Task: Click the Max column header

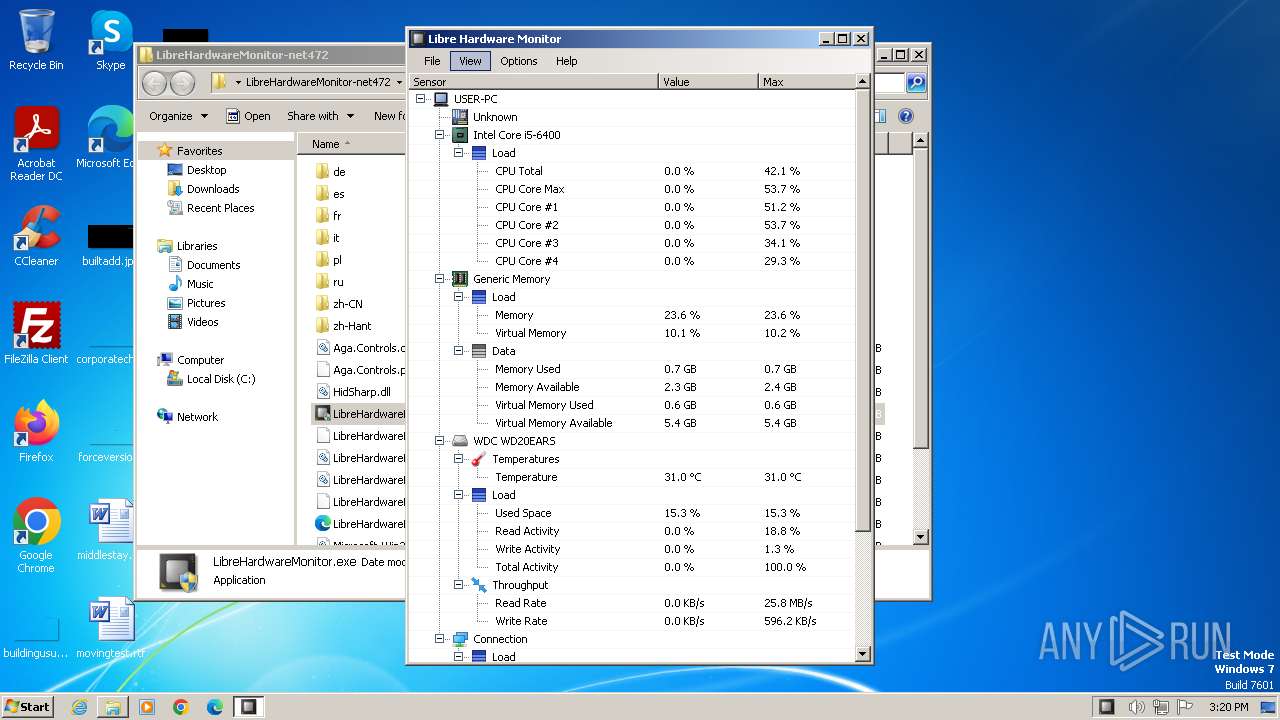Action: tap(806, 82)
